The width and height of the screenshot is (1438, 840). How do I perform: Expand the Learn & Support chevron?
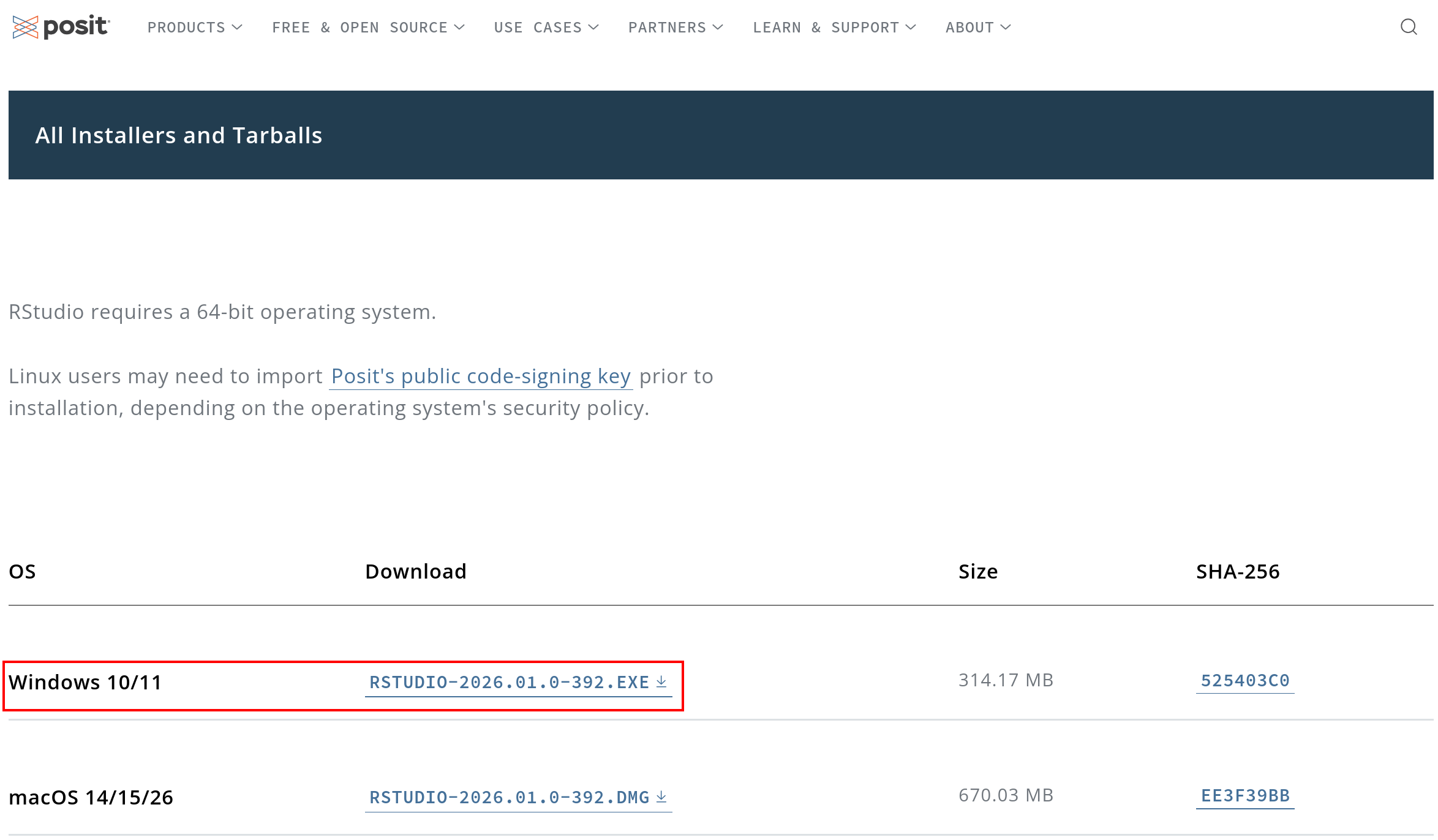911,28
